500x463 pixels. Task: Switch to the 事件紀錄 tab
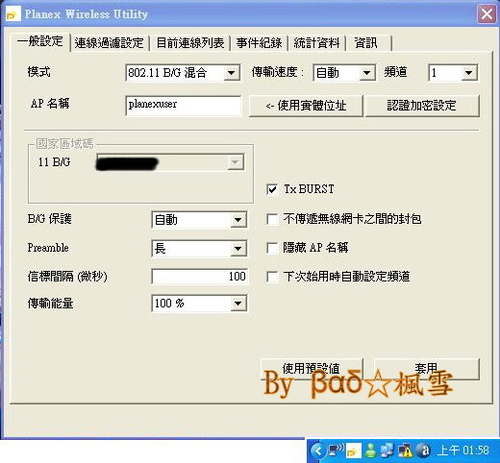(x=259, y=43)
